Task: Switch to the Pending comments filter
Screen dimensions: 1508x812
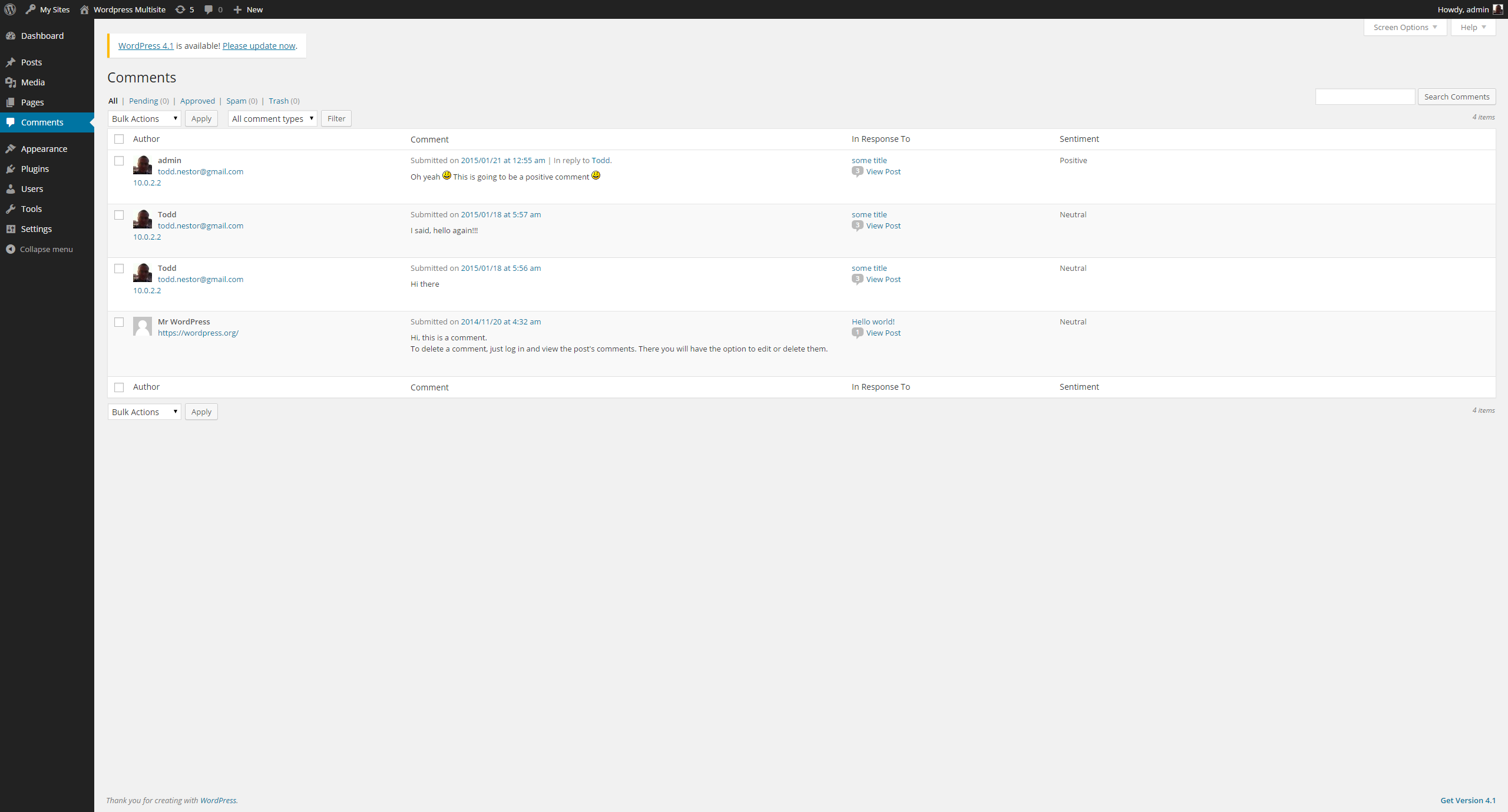Action: [x=143, y=101]
